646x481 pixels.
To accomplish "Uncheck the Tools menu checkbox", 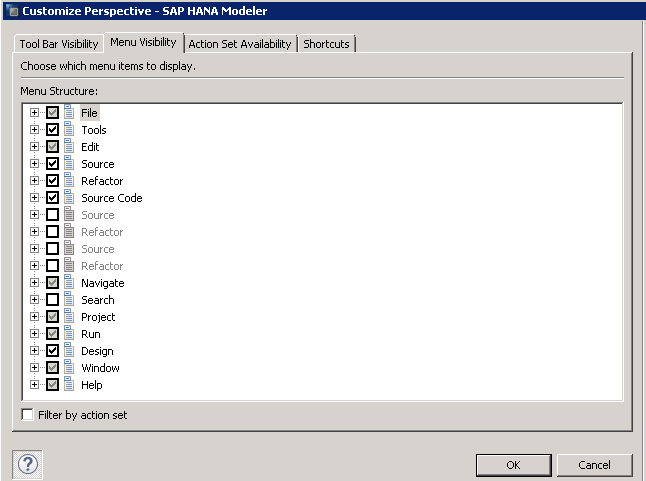I will [x=52, y=130].
